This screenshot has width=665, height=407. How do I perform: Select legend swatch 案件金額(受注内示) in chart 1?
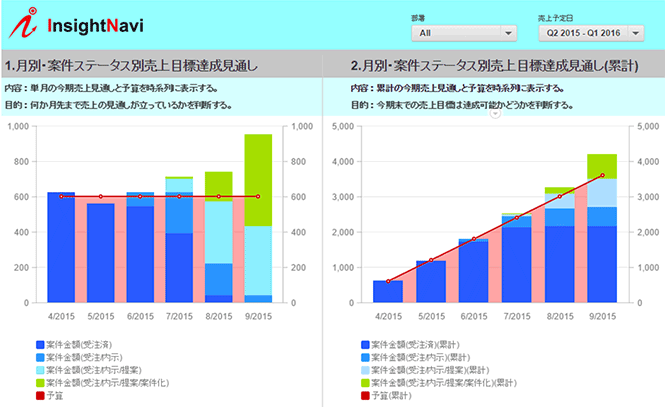click(x=40, y=357)
